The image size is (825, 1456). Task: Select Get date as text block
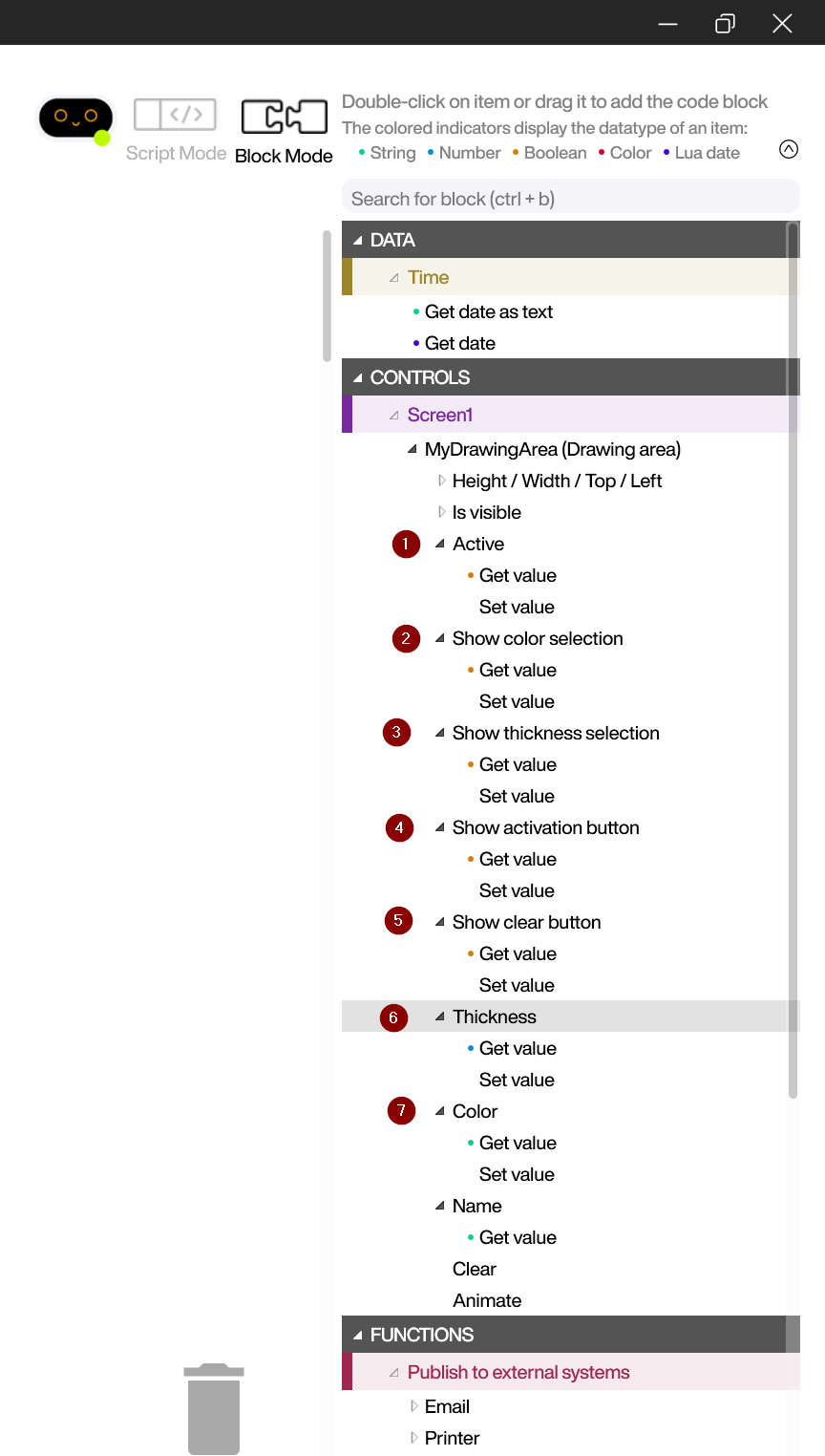click(488, 311)
